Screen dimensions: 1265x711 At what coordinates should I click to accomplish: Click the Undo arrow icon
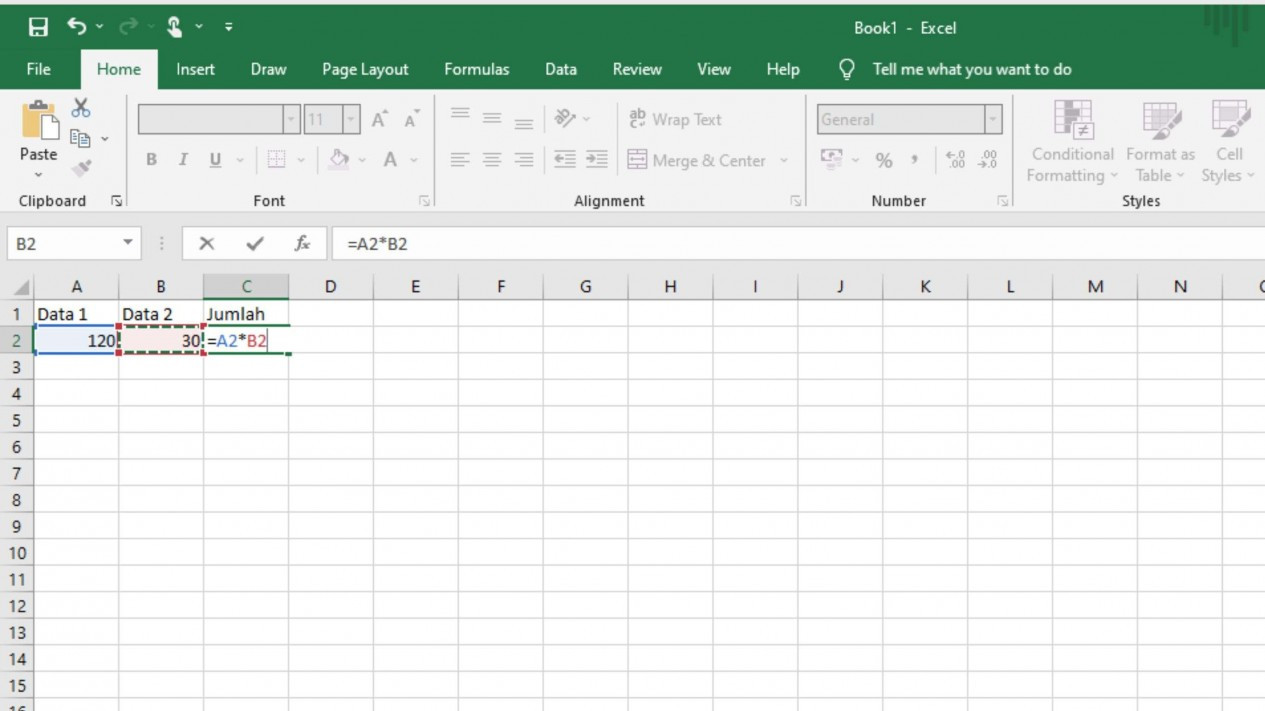(77, 27)
